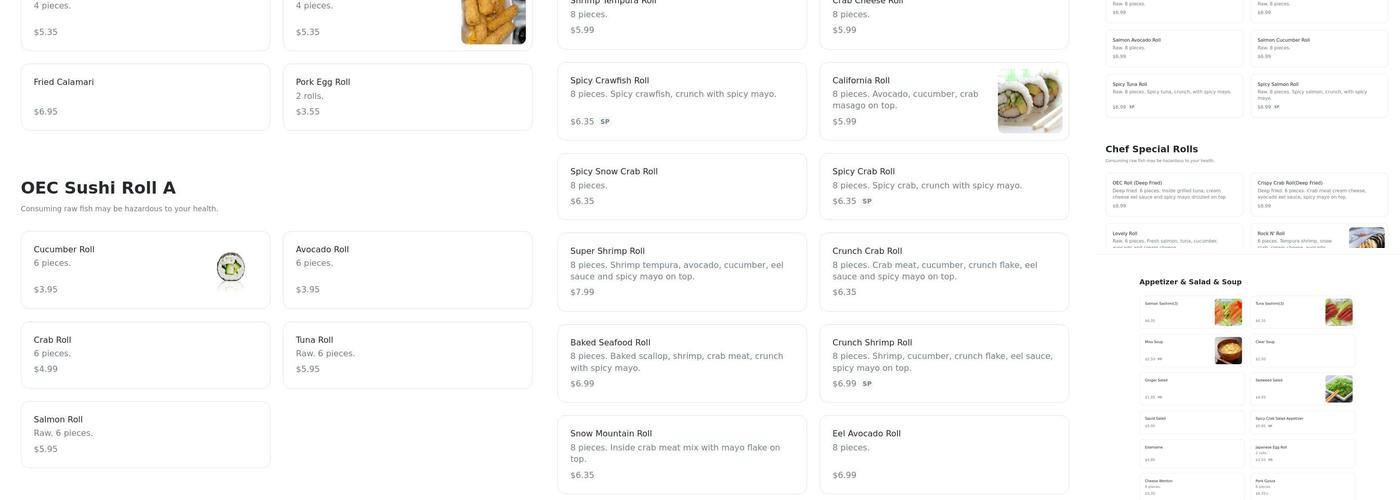Pick the Eel Avocado Roll card
Image resolution: width=1400 pixels, height=500 pixels.
click(943, 454)
